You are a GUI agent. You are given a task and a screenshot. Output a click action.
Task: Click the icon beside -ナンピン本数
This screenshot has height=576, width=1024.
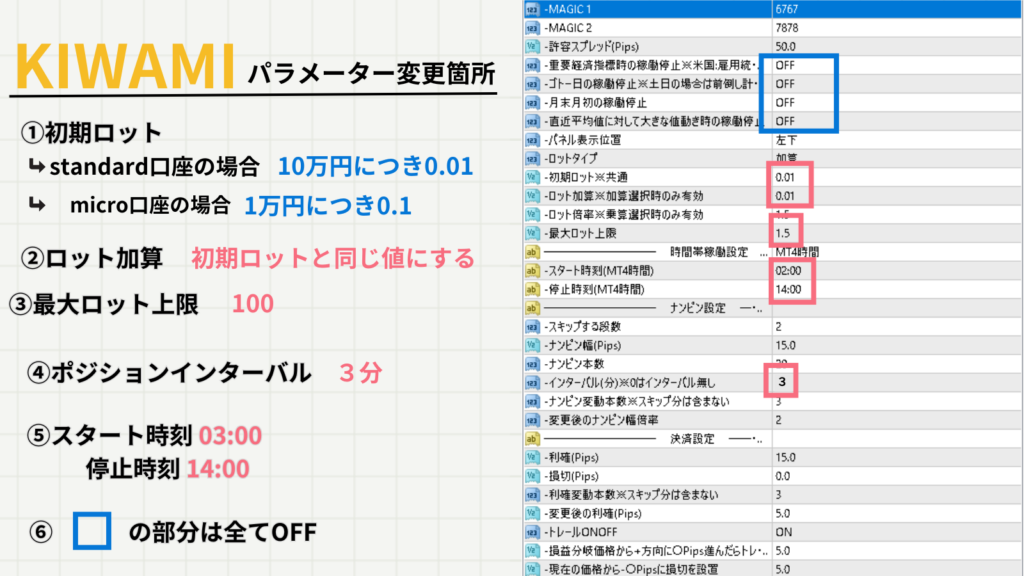(x=532, y=364)
